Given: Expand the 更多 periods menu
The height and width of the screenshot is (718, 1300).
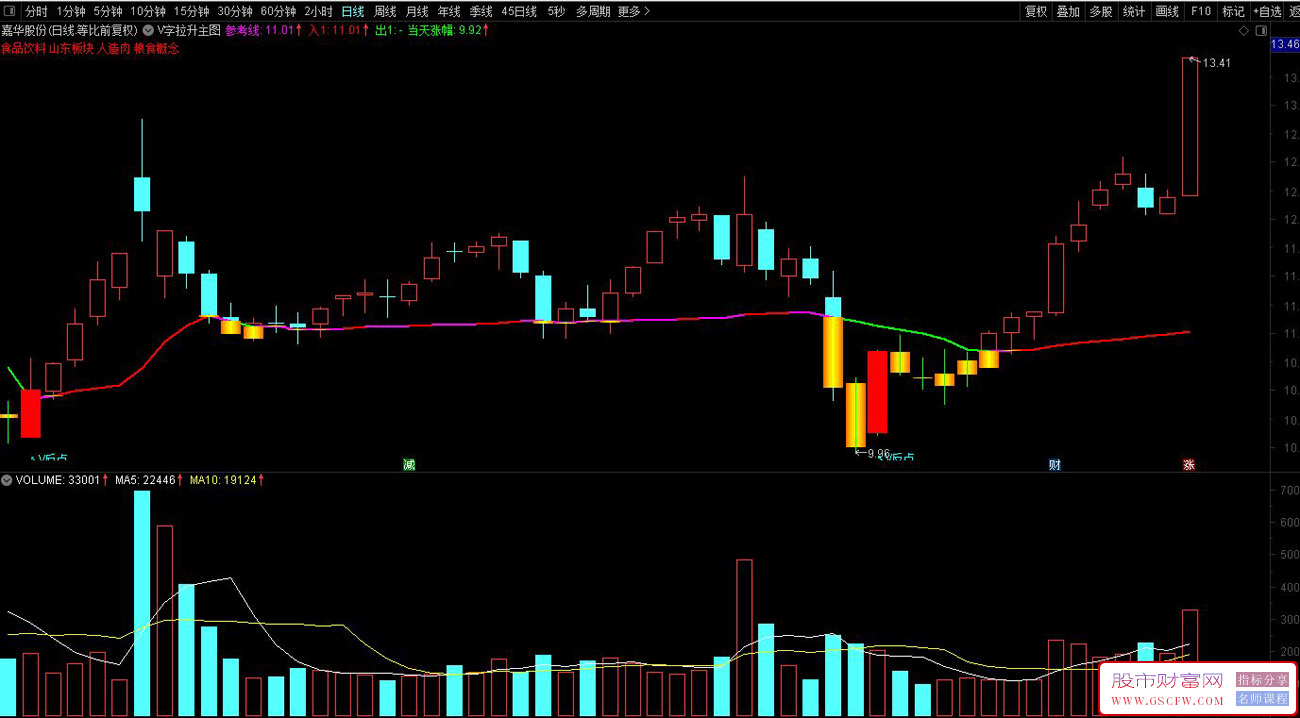Looking at the screenshot, I should 634,11.
